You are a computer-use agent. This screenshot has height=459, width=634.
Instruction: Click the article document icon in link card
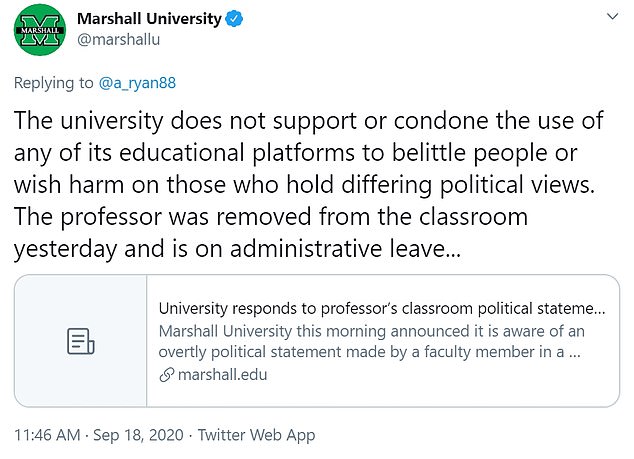click(x=80, y=341)
